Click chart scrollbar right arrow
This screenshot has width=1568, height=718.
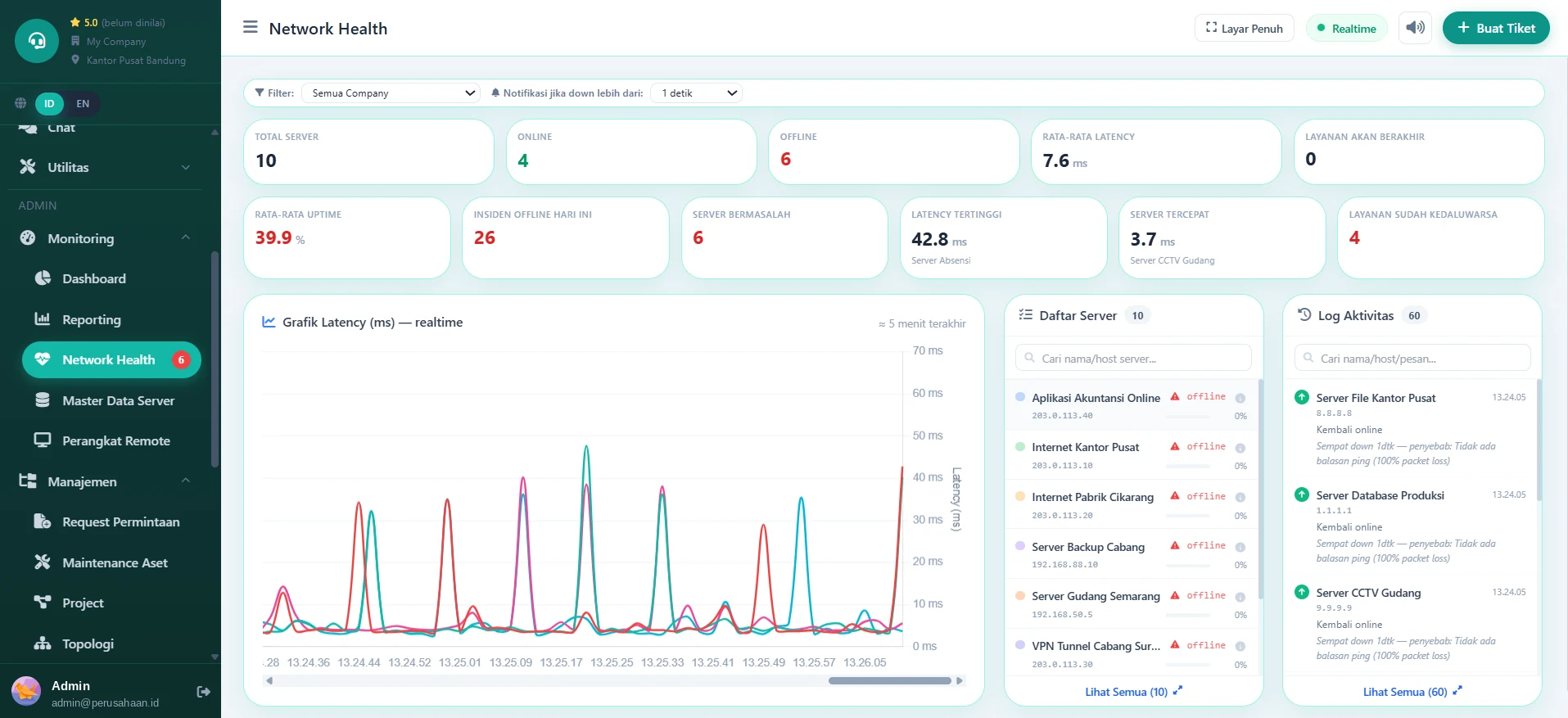(960, 680)
